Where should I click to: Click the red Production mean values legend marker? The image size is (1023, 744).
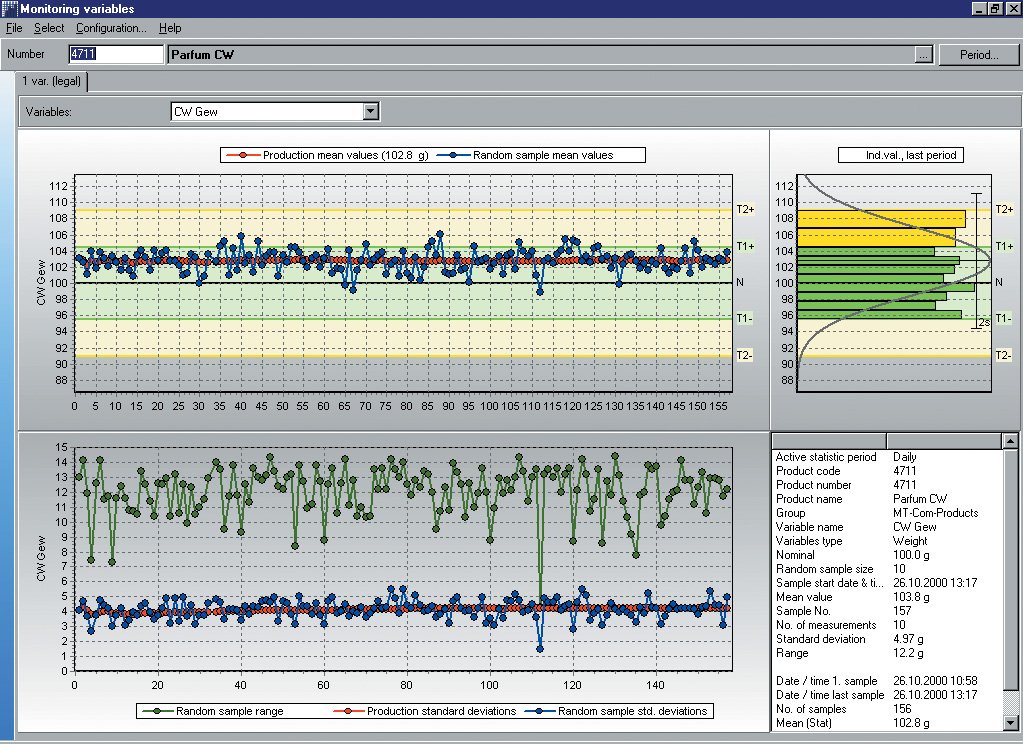coord(242,155)
